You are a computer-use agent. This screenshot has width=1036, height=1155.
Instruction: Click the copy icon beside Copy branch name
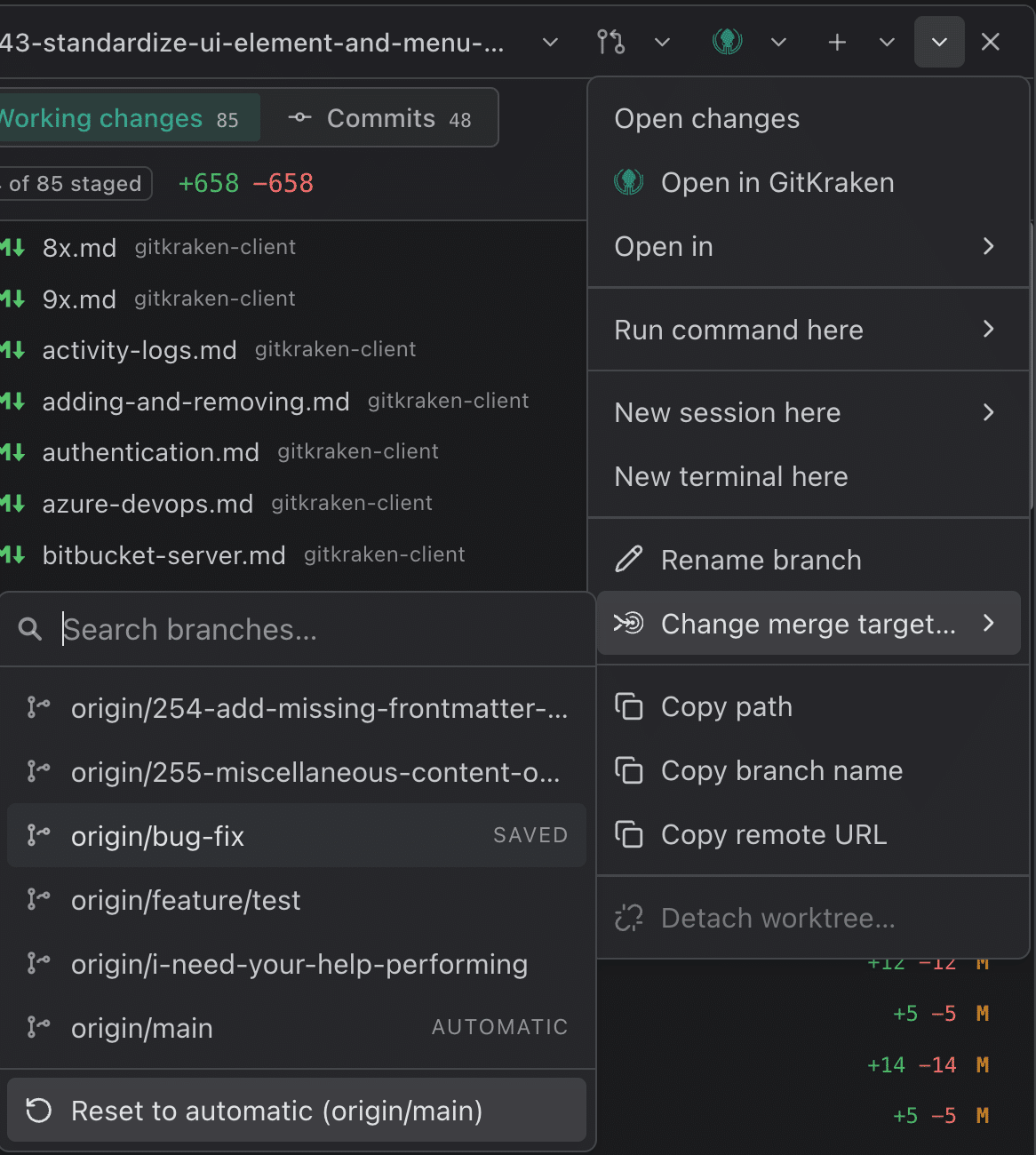(629, 770)
